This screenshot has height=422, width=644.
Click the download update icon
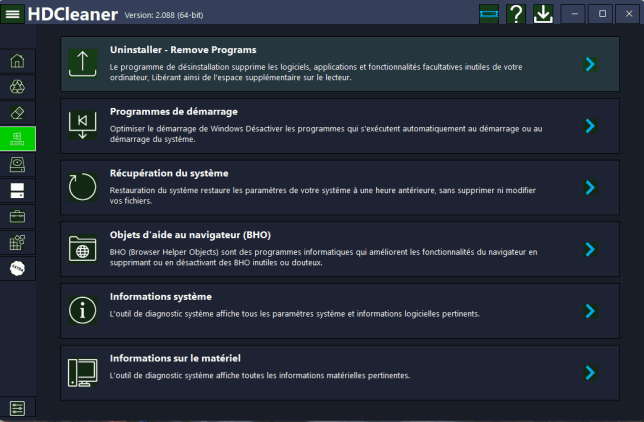click(543, 14)
